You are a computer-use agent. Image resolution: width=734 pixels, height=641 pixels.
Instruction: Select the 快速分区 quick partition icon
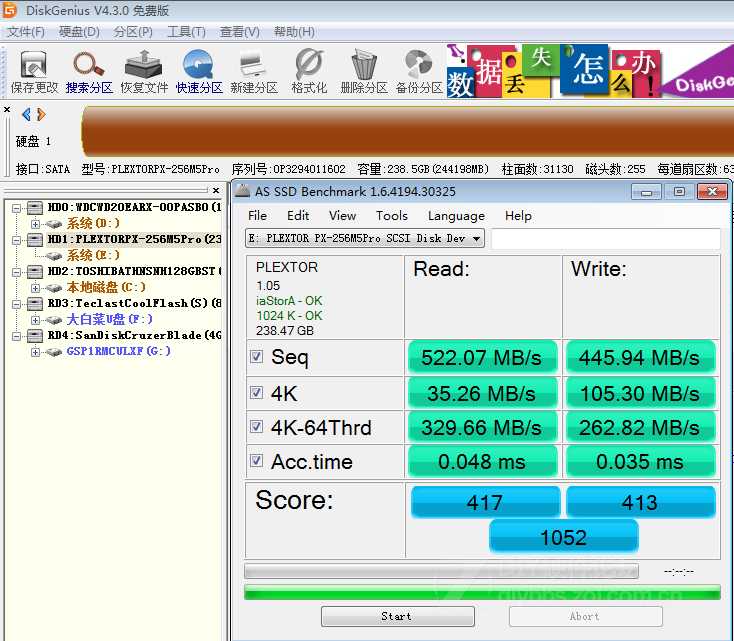coord(199,70)
